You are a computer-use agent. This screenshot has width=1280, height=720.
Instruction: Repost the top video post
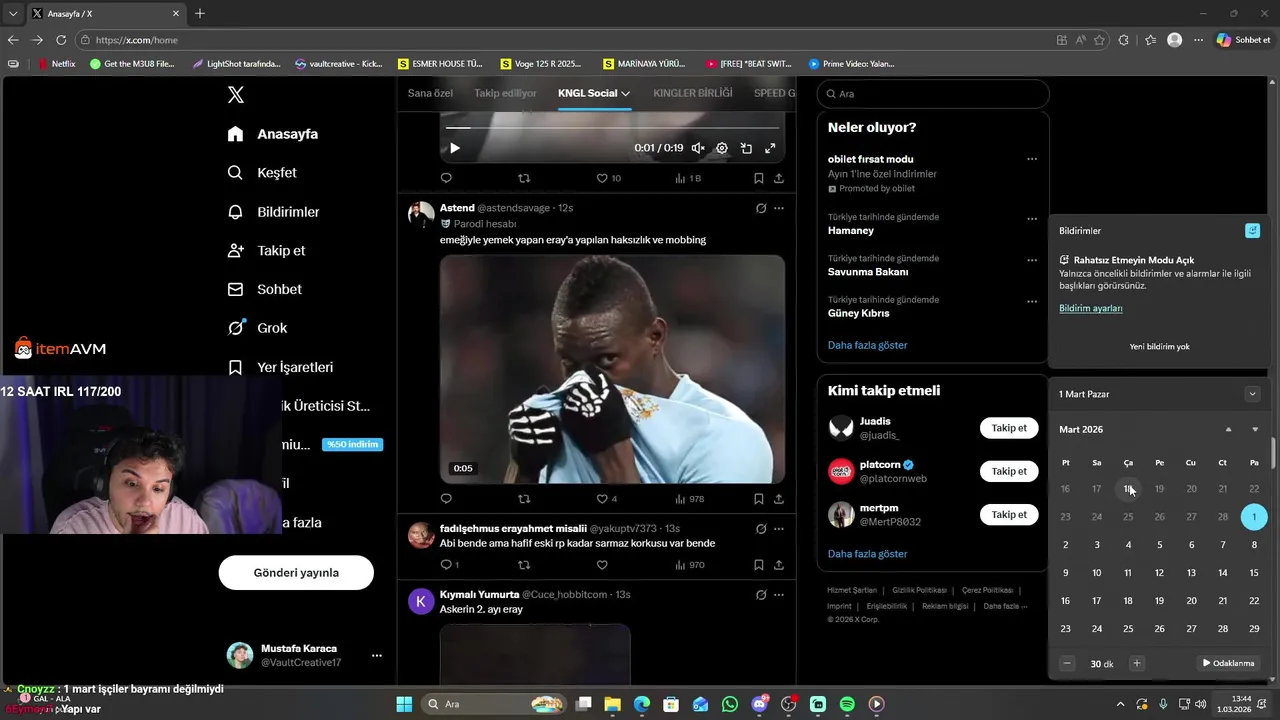(524, 178)
